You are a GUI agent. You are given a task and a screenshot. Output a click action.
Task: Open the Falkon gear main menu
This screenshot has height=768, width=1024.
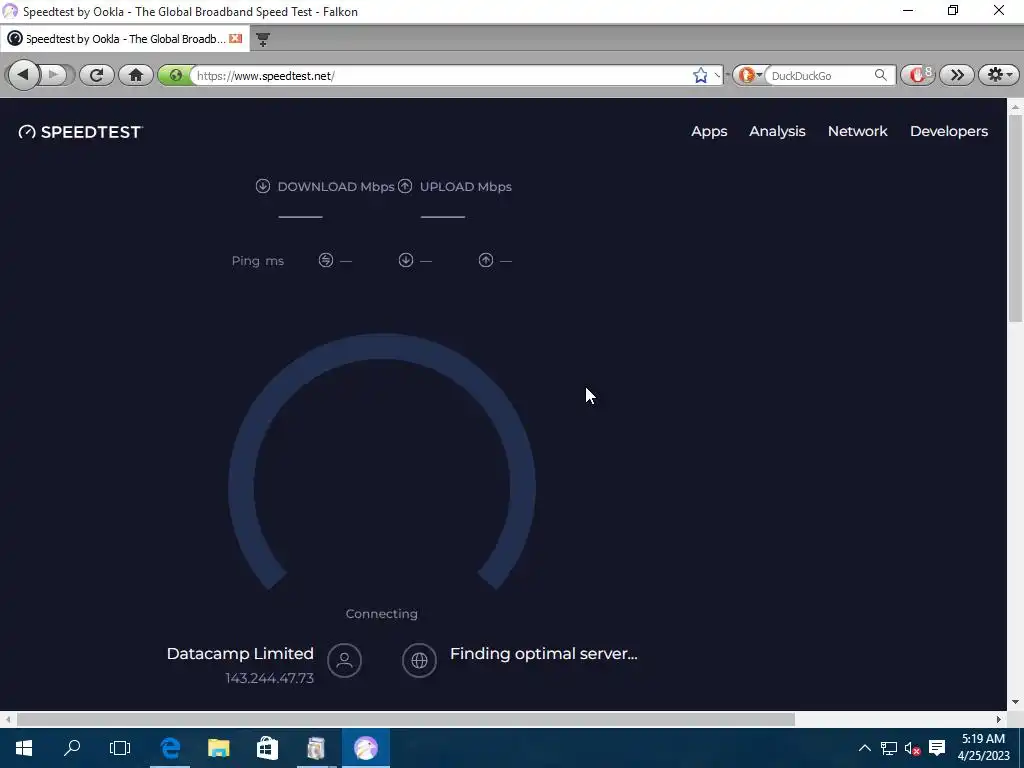pos(999,75)
